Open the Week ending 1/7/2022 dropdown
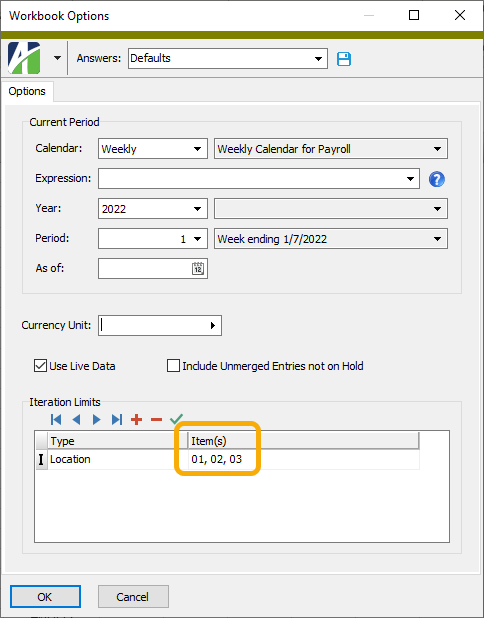The image size is (484, 618). 437,239
